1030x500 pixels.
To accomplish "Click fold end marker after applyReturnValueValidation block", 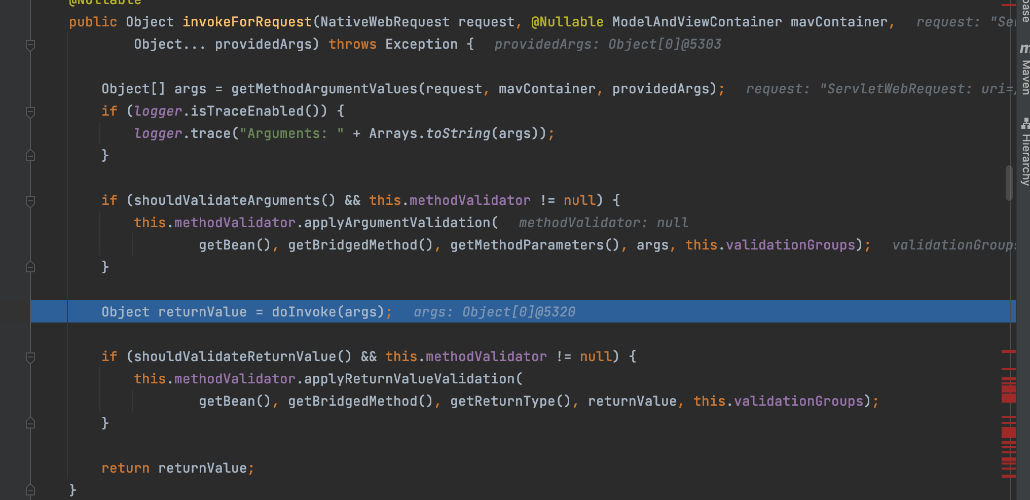I will (x=31, y=423).
